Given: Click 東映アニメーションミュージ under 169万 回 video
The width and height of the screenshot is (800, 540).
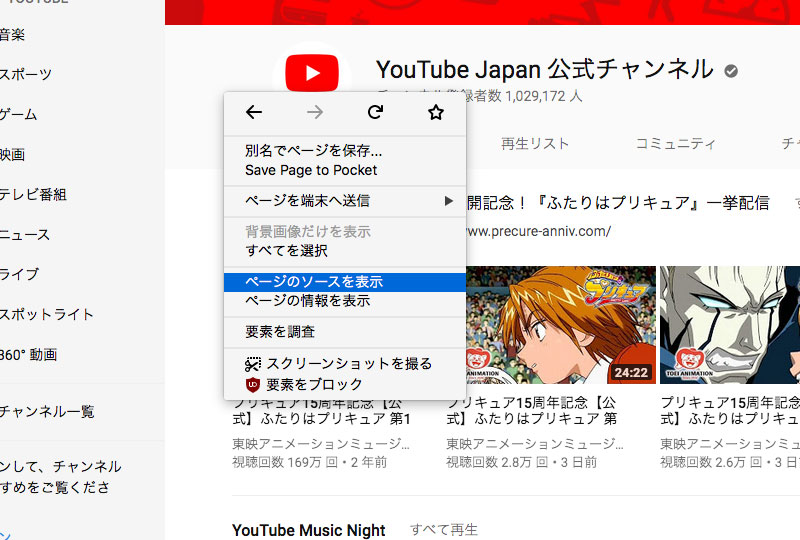Looking at the screenshot, I should [x=321, y=444].
